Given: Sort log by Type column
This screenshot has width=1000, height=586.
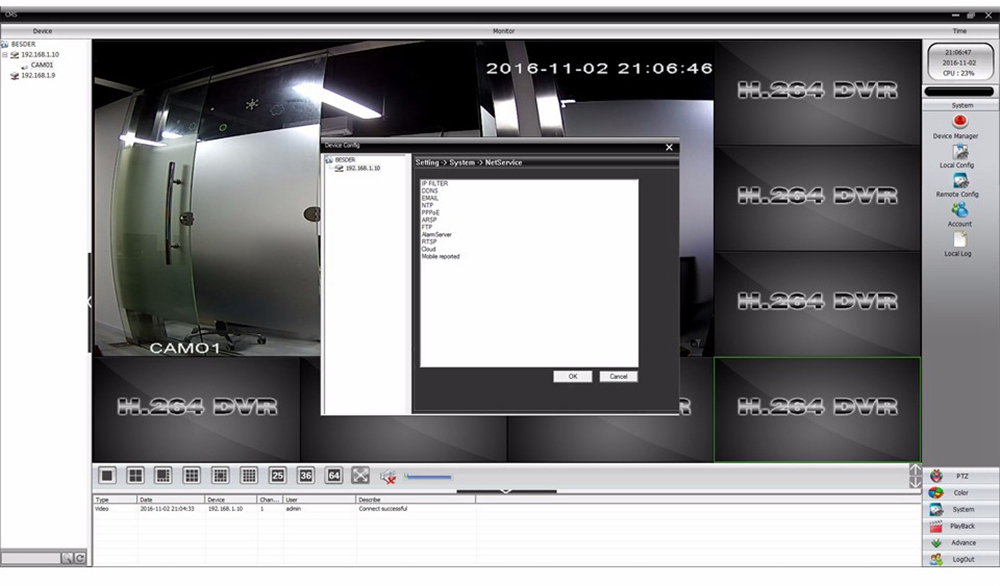Looking at the screenshot, I should pyautogui.click(x=115, y=499).
